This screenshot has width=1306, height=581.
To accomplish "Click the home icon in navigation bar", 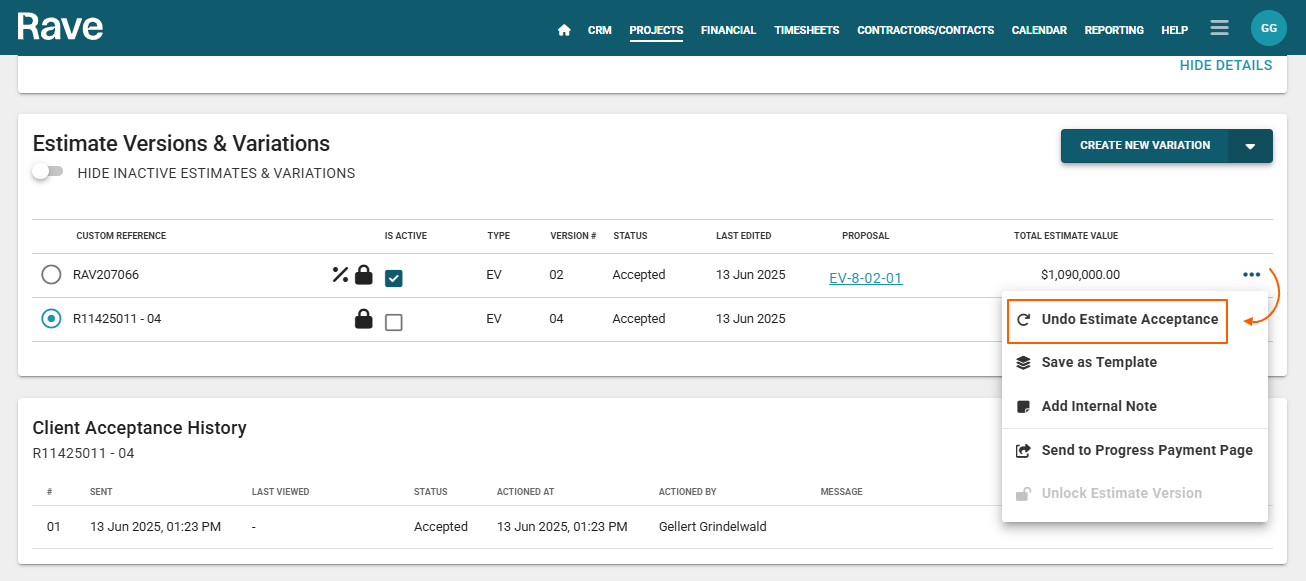I will [x=564, y=30].
